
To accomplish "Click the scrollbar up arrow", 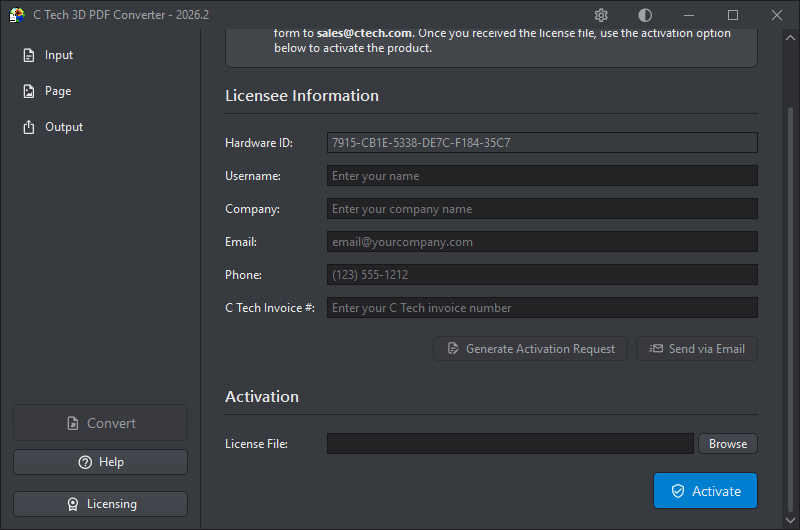I will point(790,38).
